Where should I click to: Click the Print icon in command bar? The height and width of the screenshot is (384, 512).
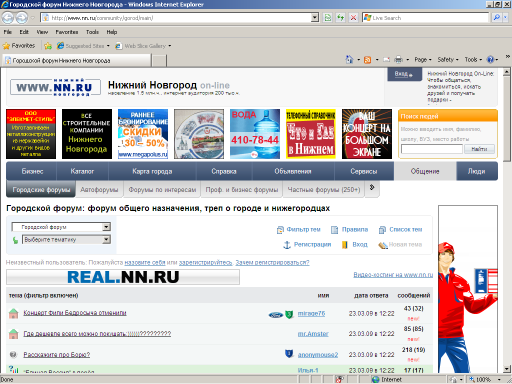pyautogui.click(x=398, y=60)
